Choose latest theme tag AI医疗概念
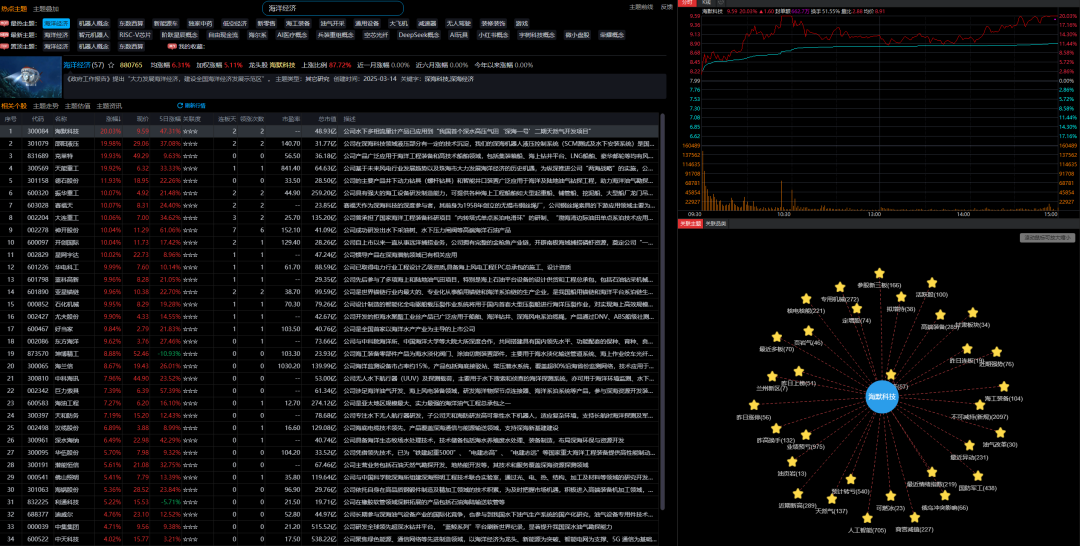 coord(292,34)
